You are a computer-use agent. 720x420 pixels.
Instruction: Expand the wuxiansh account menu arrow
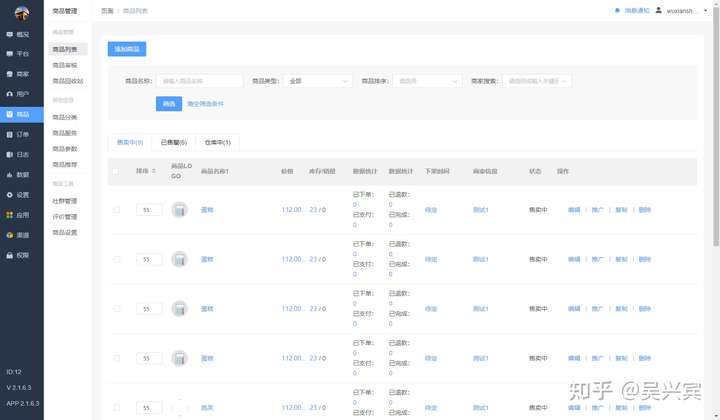706,11
